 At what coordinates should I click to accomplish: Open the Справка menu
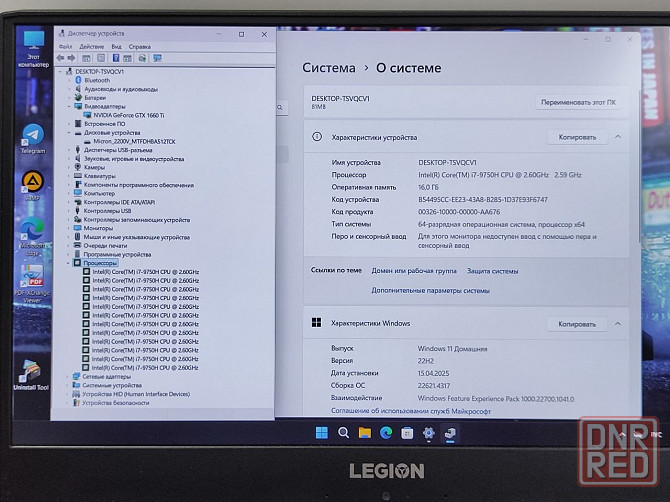[x=140, y=46]
